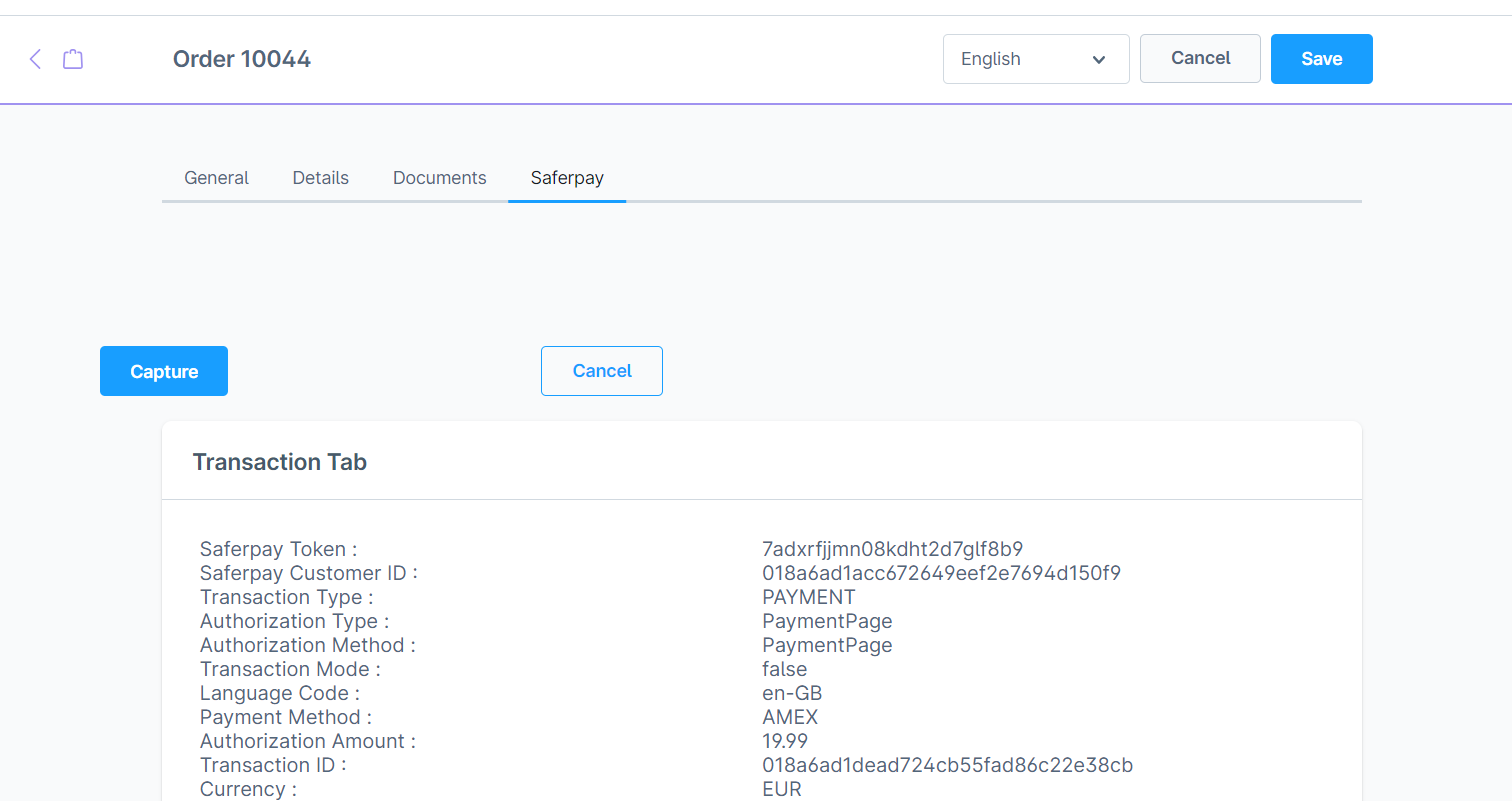Expand language selector using chevron arrow

click(1099, 60)
